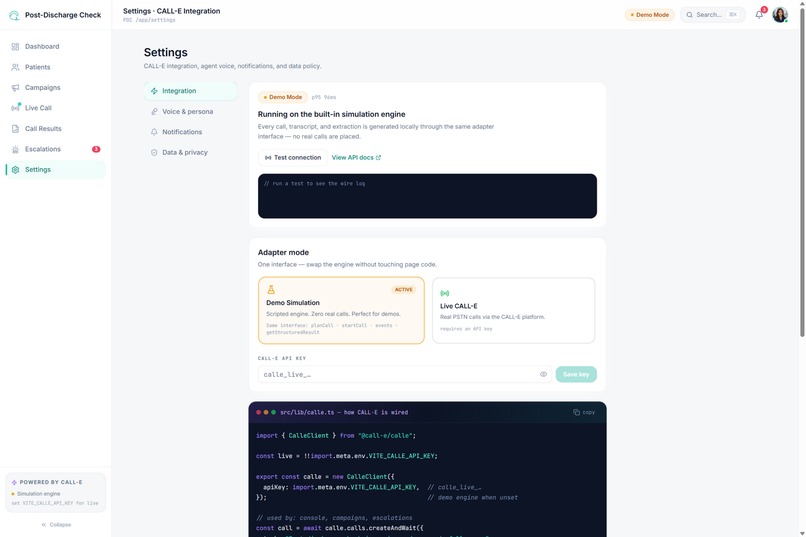Go to Patients in the sidebar
806x537 pixels.
pos(55,67)
